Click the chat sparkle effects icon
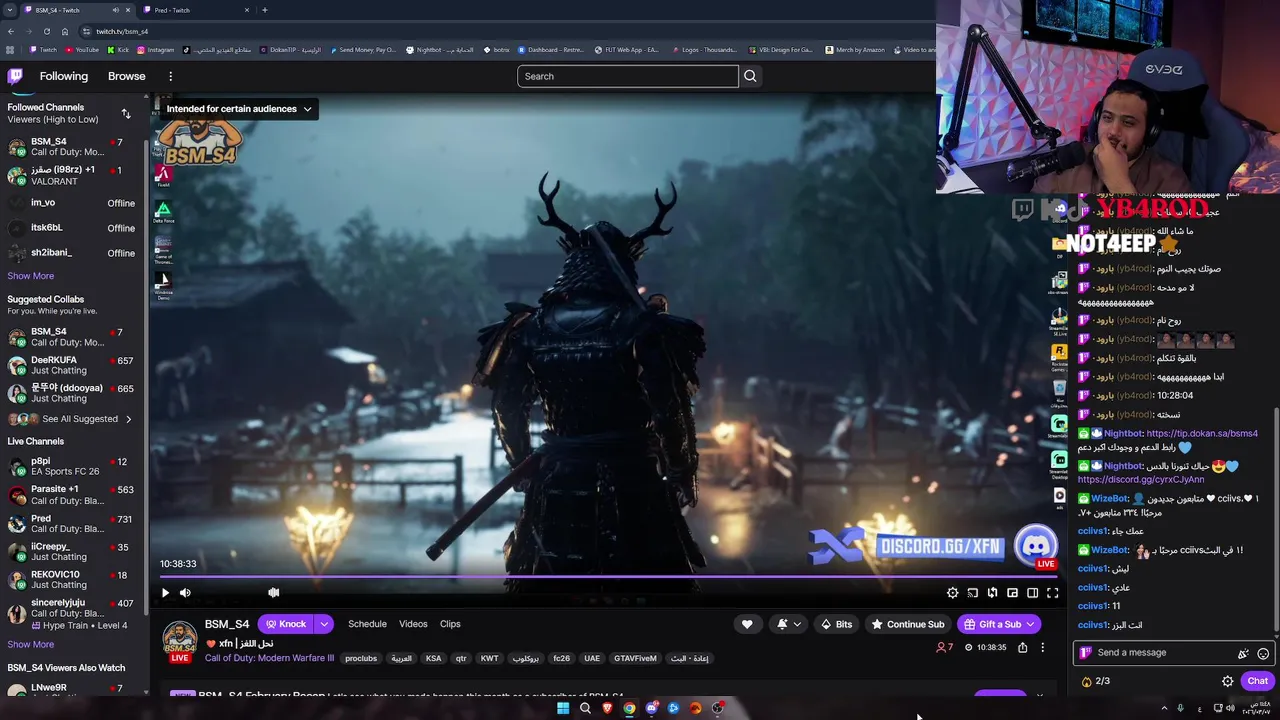Image resolution: width=1280 pixels, height=720 pixels. tap(1243, 653)
